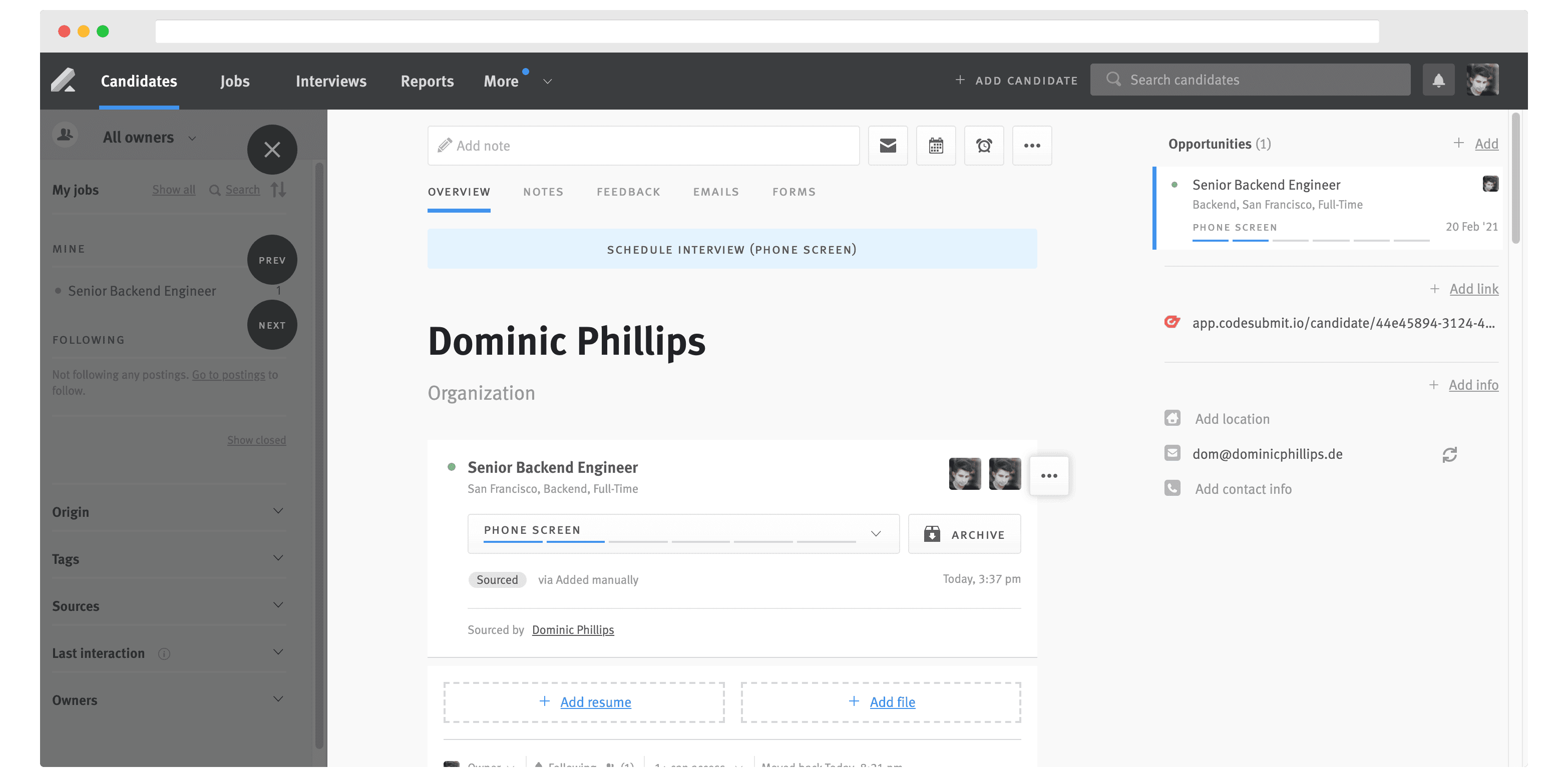This screenshot has height=777, width=1568.
Task: Expand the More navigation dropdown
Action: 547,81
